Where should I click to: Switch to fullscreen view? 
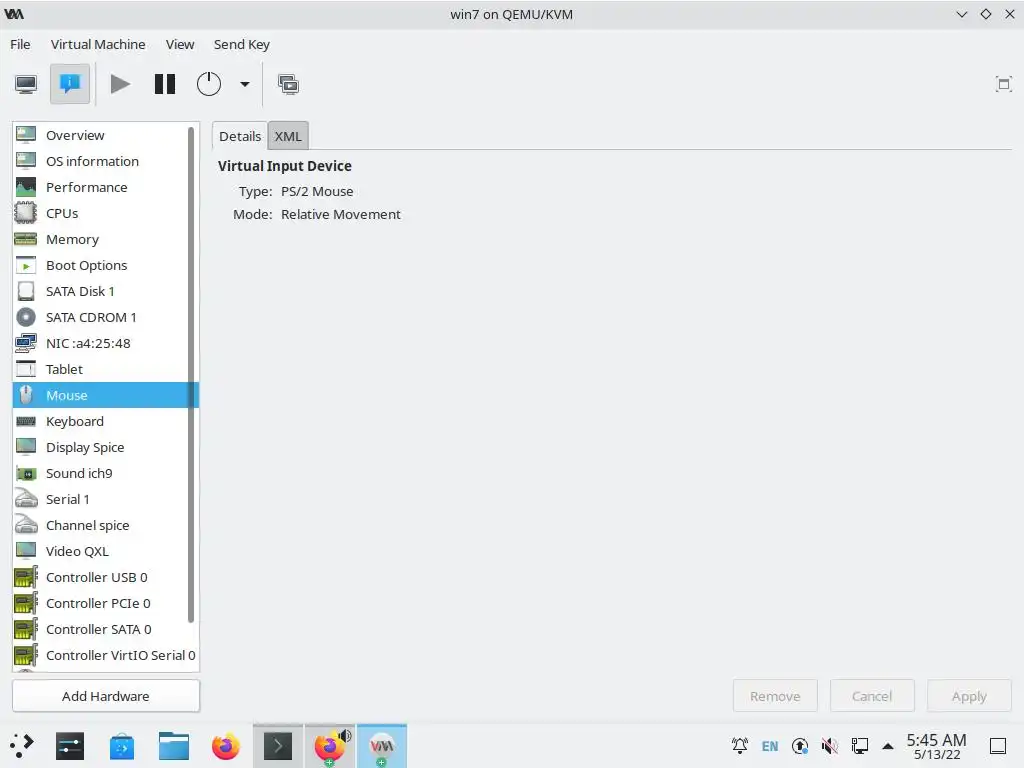click(1003, 84)
